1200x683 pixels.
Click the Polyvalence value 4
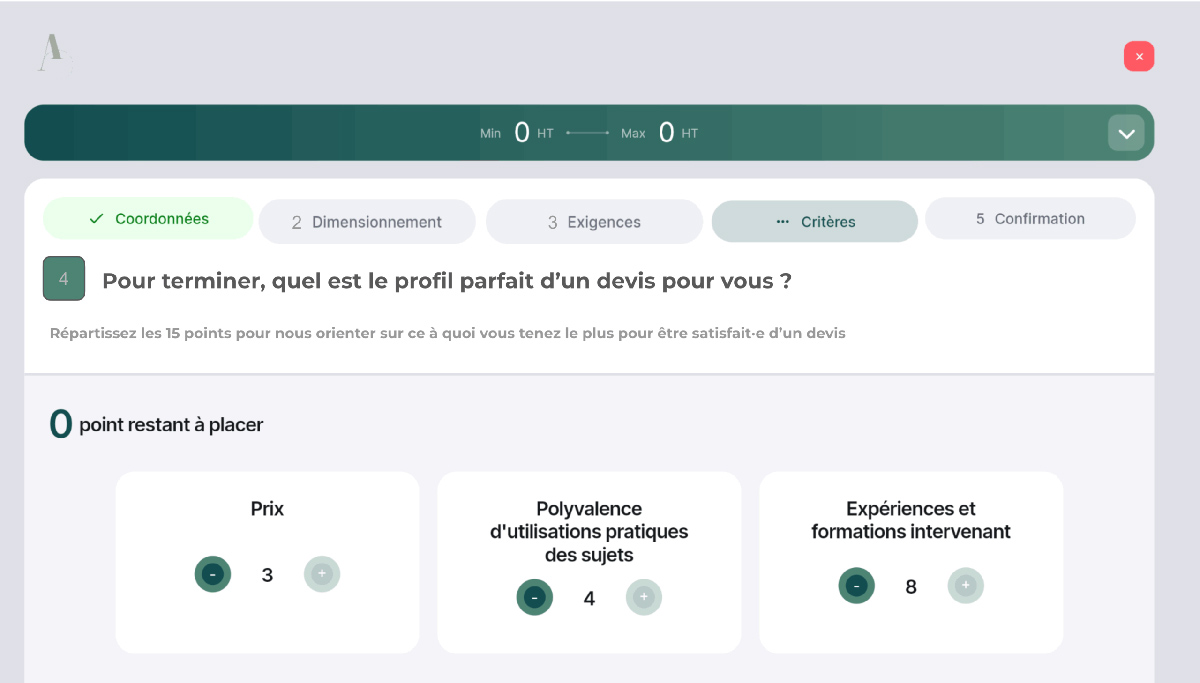pyautogui.click(x=589, y=599)
